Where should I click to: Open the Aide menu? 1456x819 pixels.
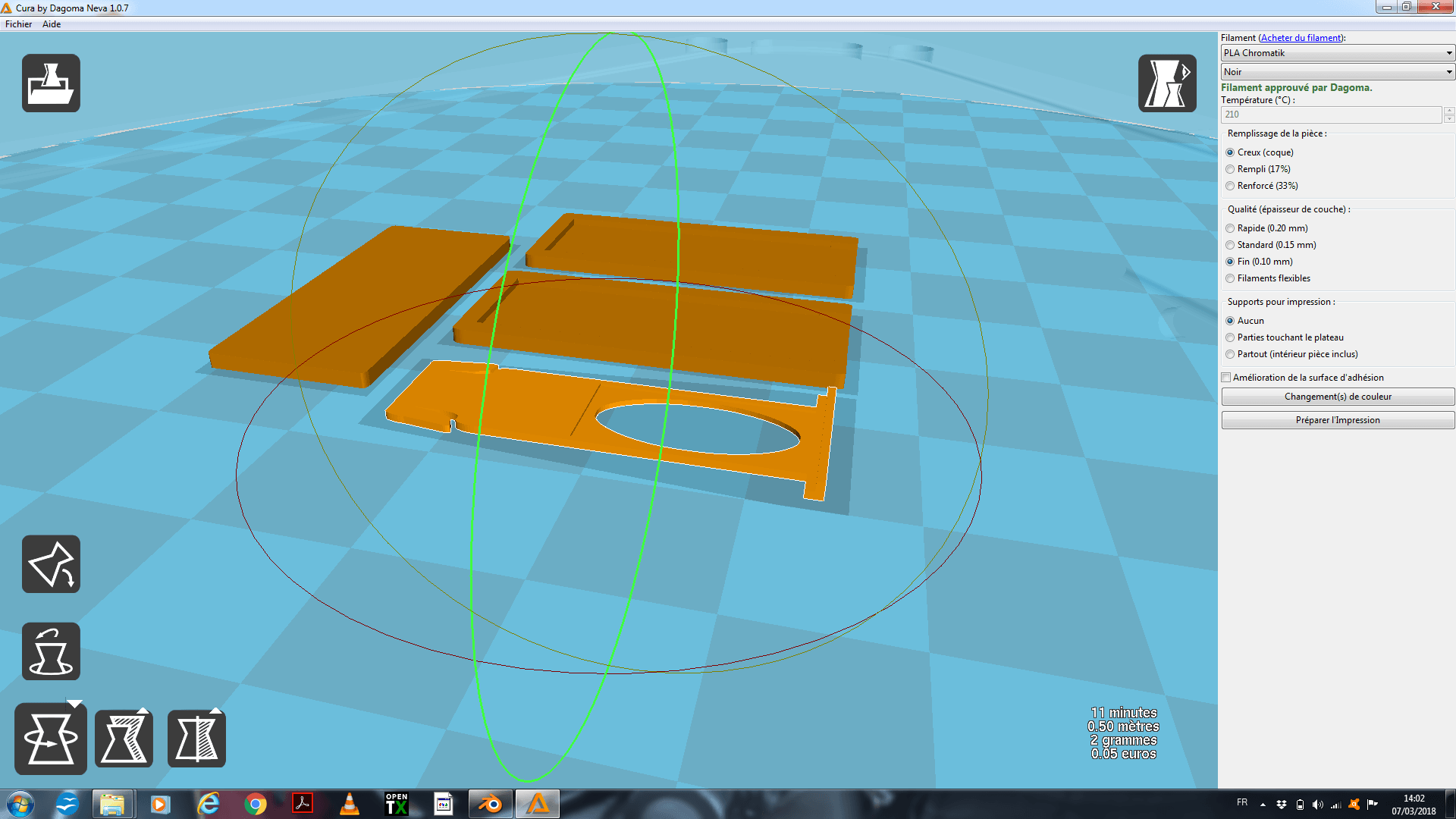pyautogui.click(x=52, y=24)
